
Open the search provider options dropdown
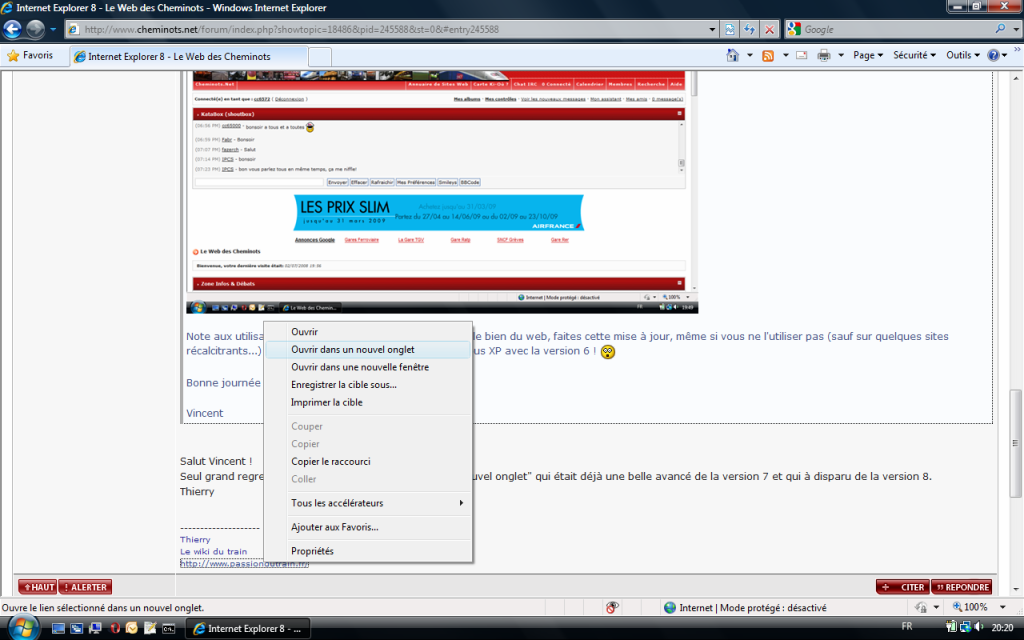[1016, 29]
